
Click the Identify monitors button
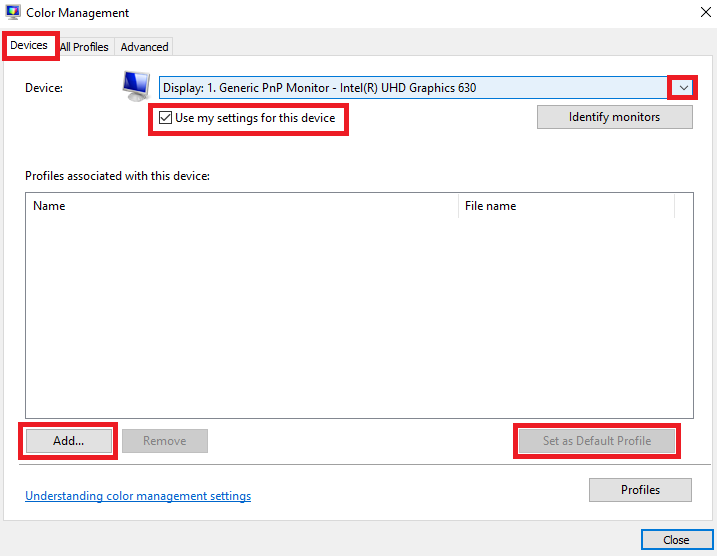coord(615,117)
